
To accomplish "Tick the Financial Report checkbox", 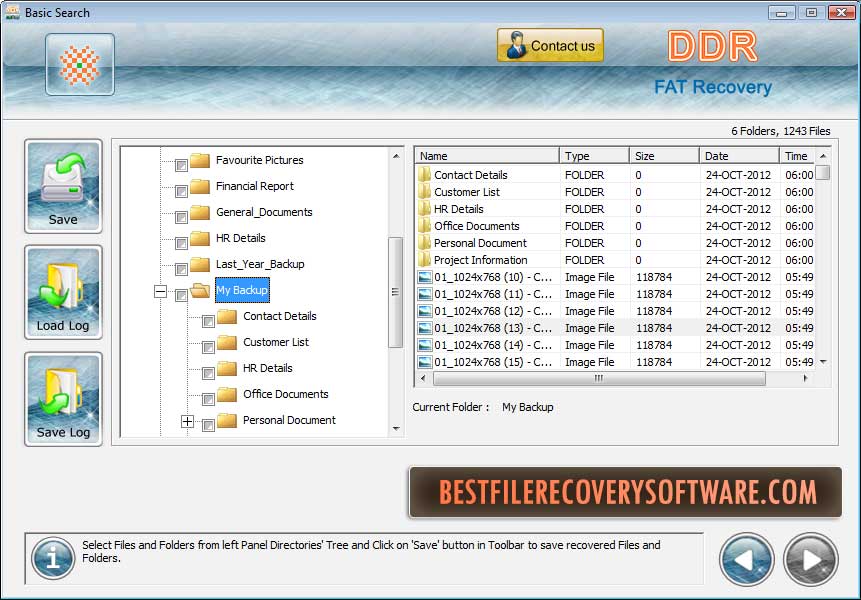I will click(x=181, y=191).
